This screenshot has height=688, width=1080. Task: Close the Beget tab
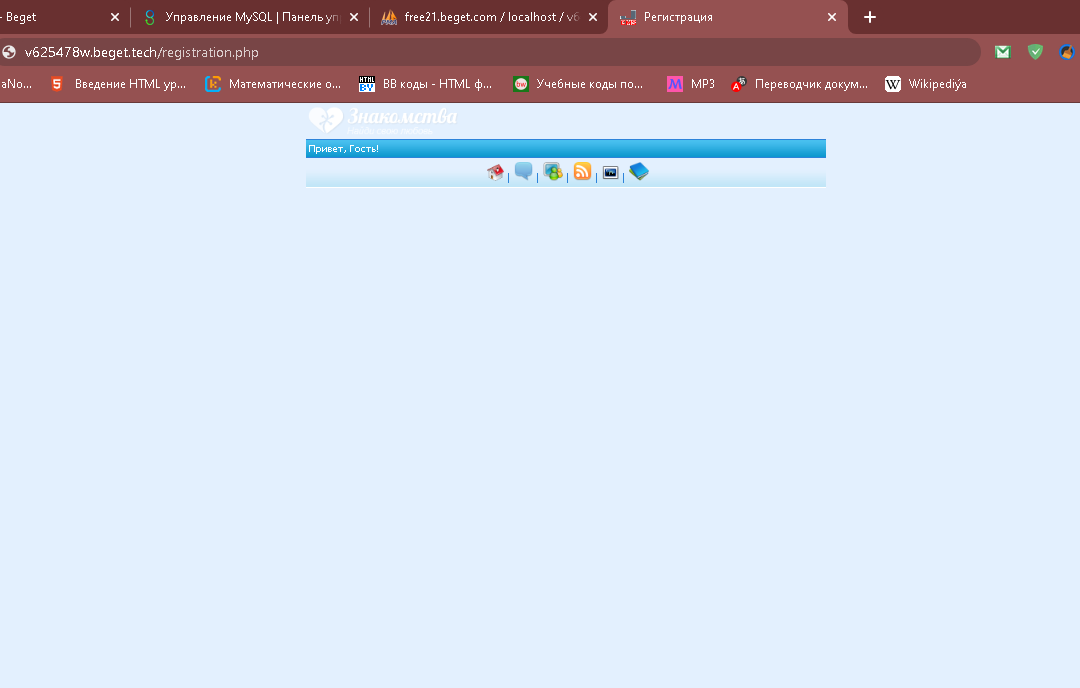pos(115,17)
